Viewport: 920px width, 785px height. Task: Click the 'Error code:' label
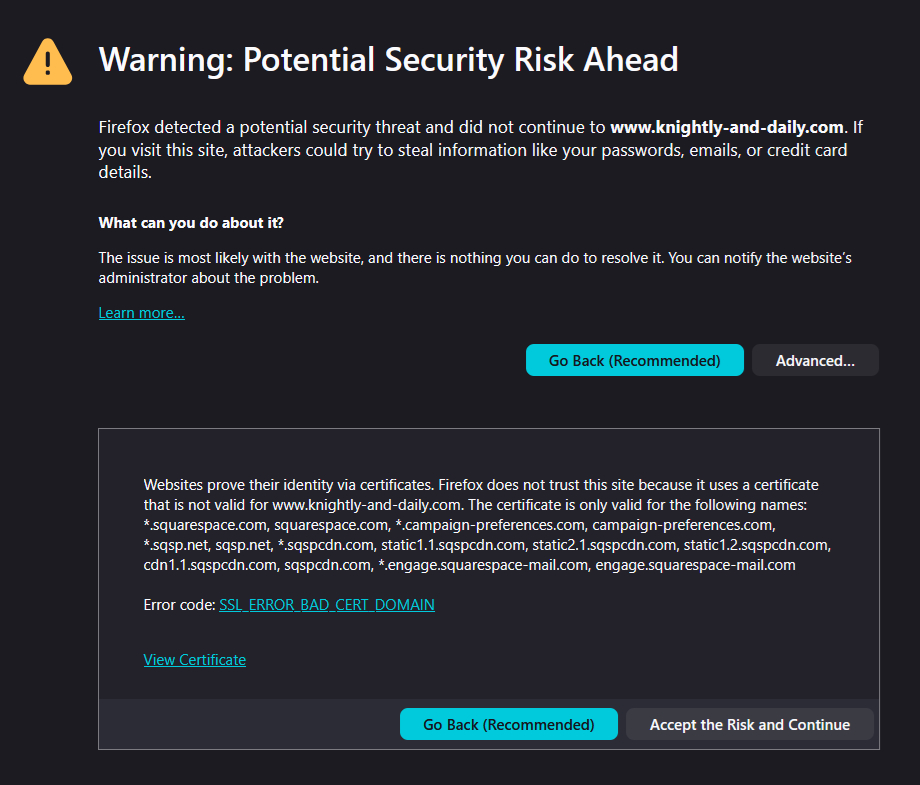[179, 605]
